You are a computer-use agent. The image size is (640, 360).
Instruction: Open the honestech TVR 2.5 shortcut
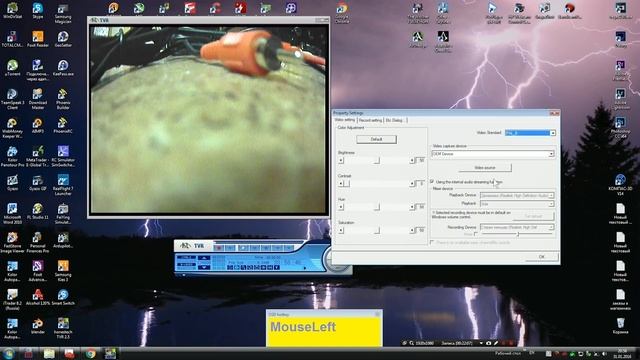click(x=63, y=329)
